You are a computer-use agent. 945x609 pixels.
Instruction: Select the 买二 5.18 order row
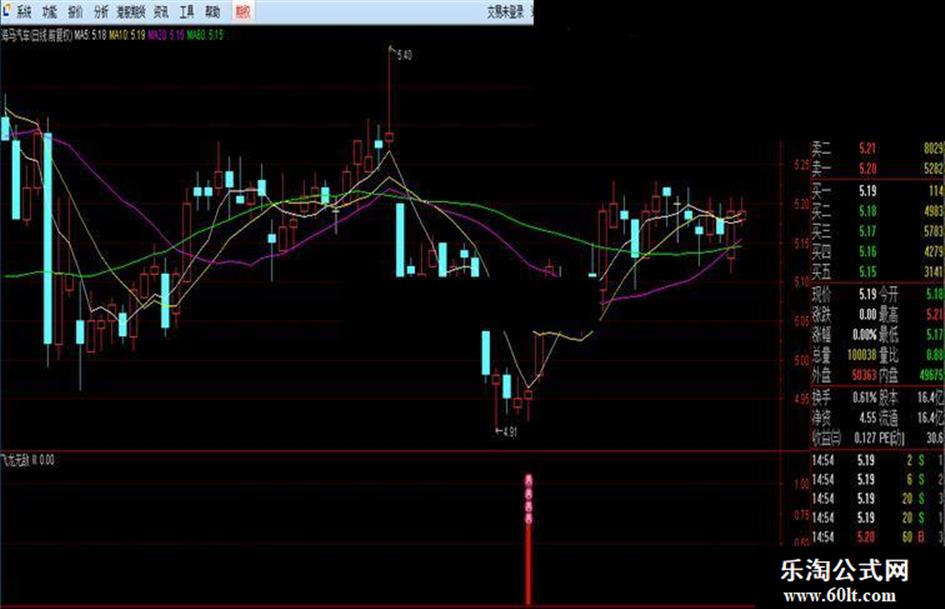pos(878,211)
